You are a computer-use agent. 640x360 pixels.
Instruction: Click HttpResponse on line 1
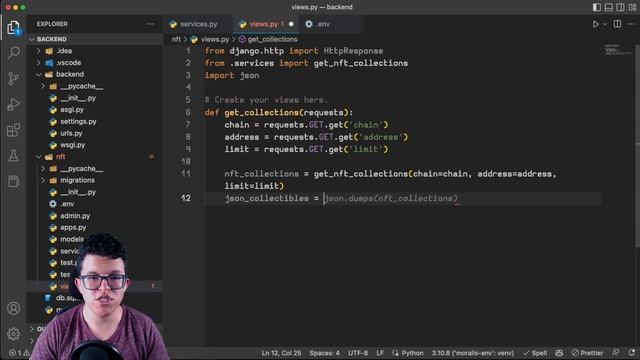pyautogui.click(x=353, y=51)
